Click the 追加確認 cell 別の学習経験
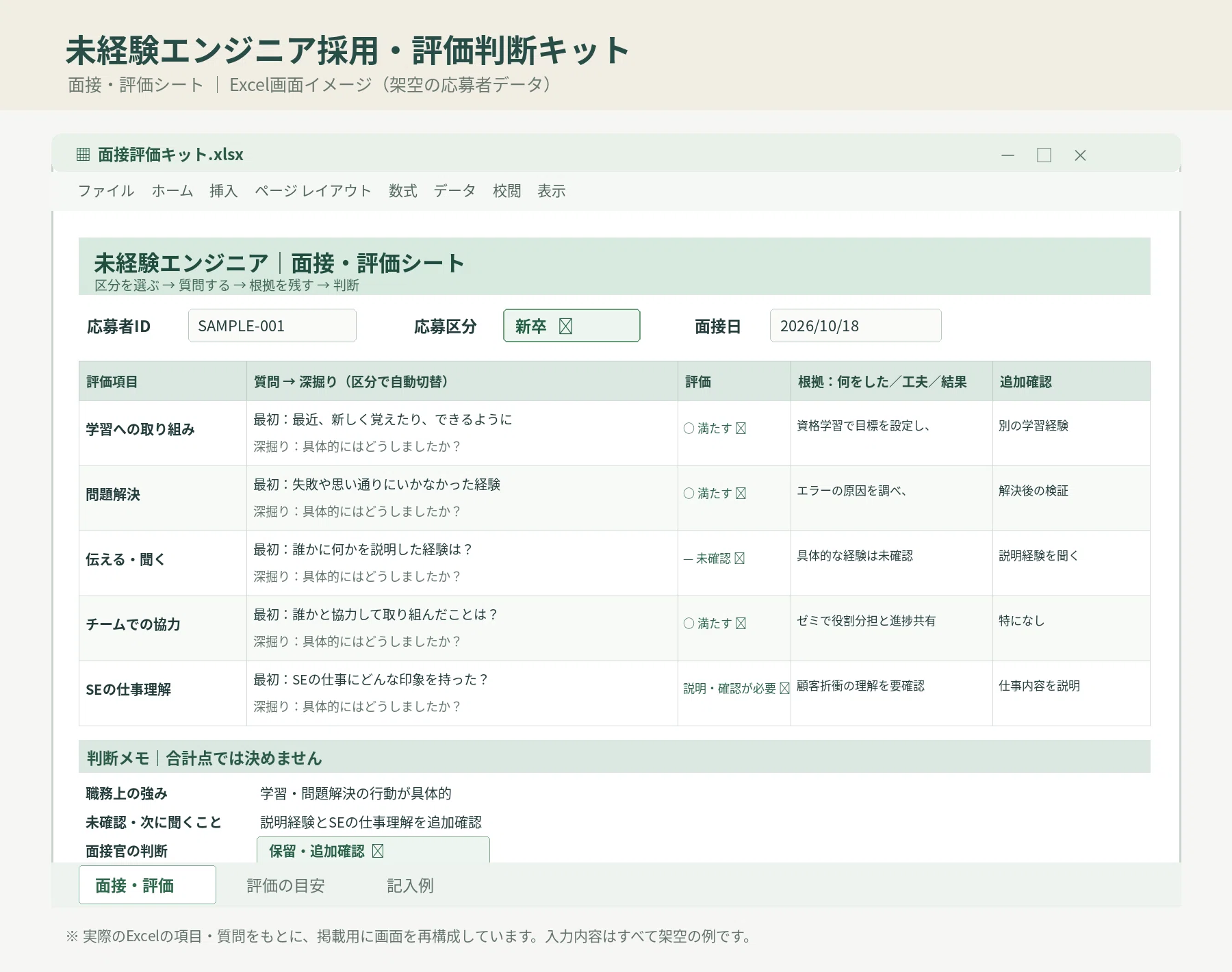The height and width of the screenshot is (972, 1232). (x=1071, y=433)
